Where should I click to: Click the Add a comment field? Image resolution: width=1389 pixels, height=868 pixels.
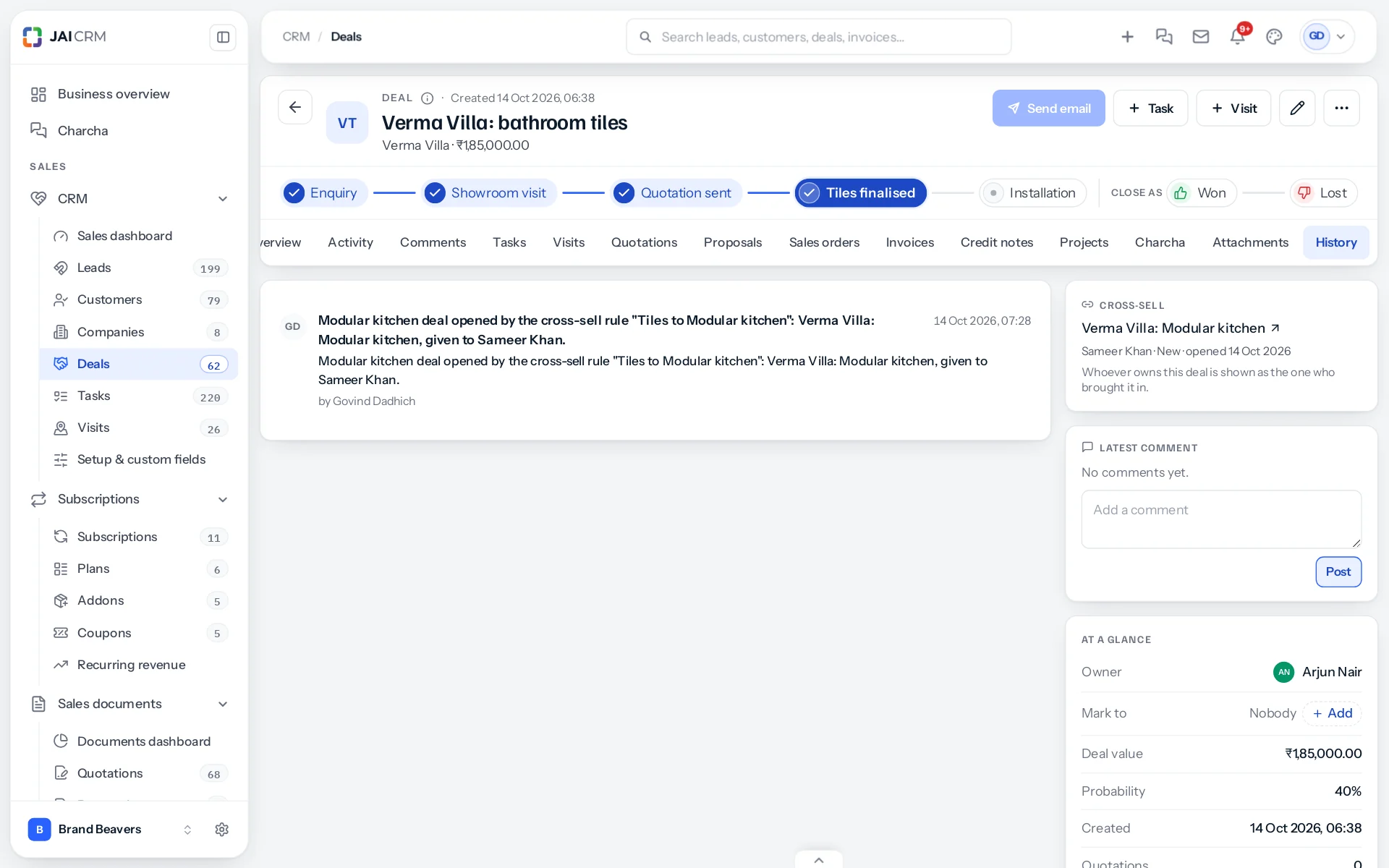coord(1221,519)
